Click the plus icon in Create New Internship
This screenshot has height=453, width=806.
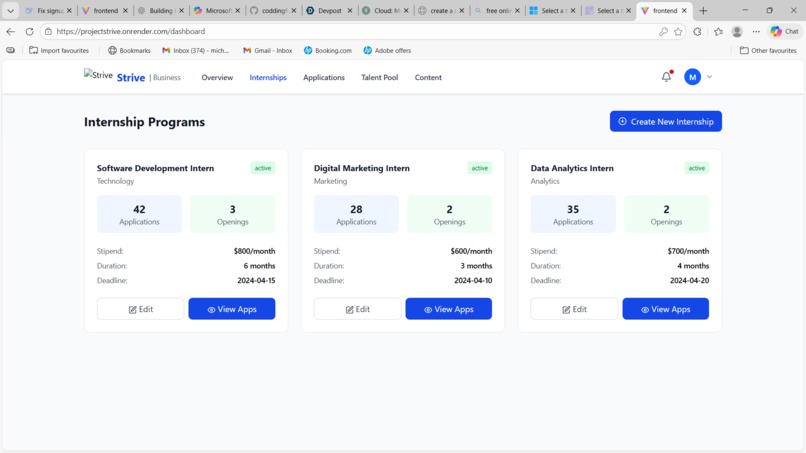click(x=622, y=121)
